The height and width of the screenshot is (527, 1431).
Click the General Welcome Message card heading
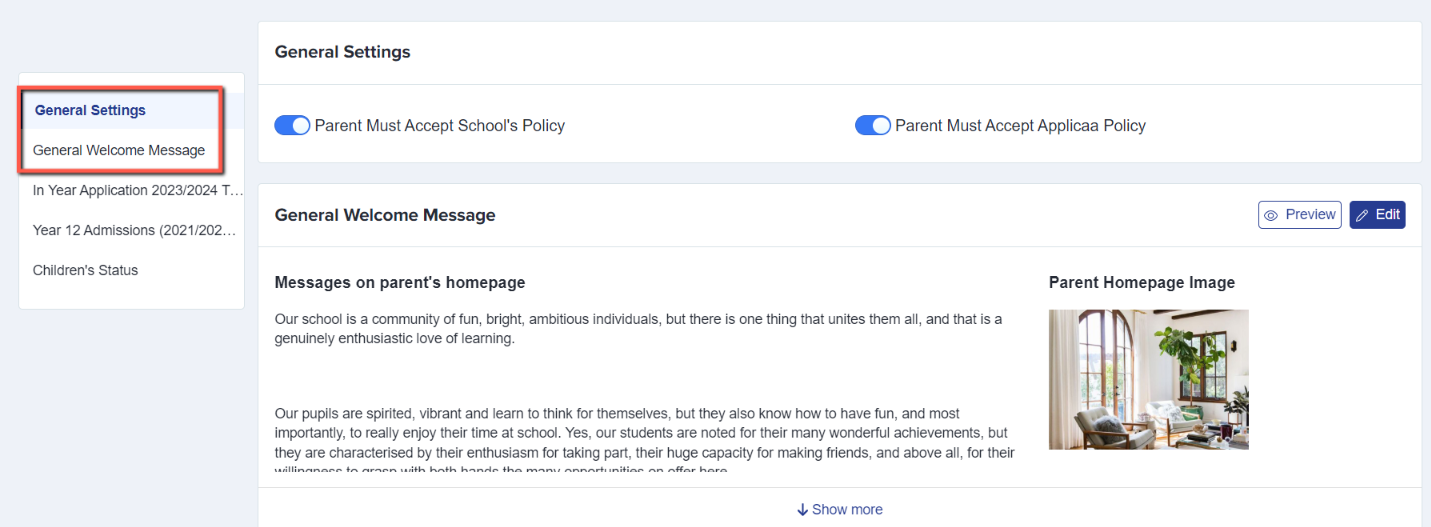pos(385,215)
